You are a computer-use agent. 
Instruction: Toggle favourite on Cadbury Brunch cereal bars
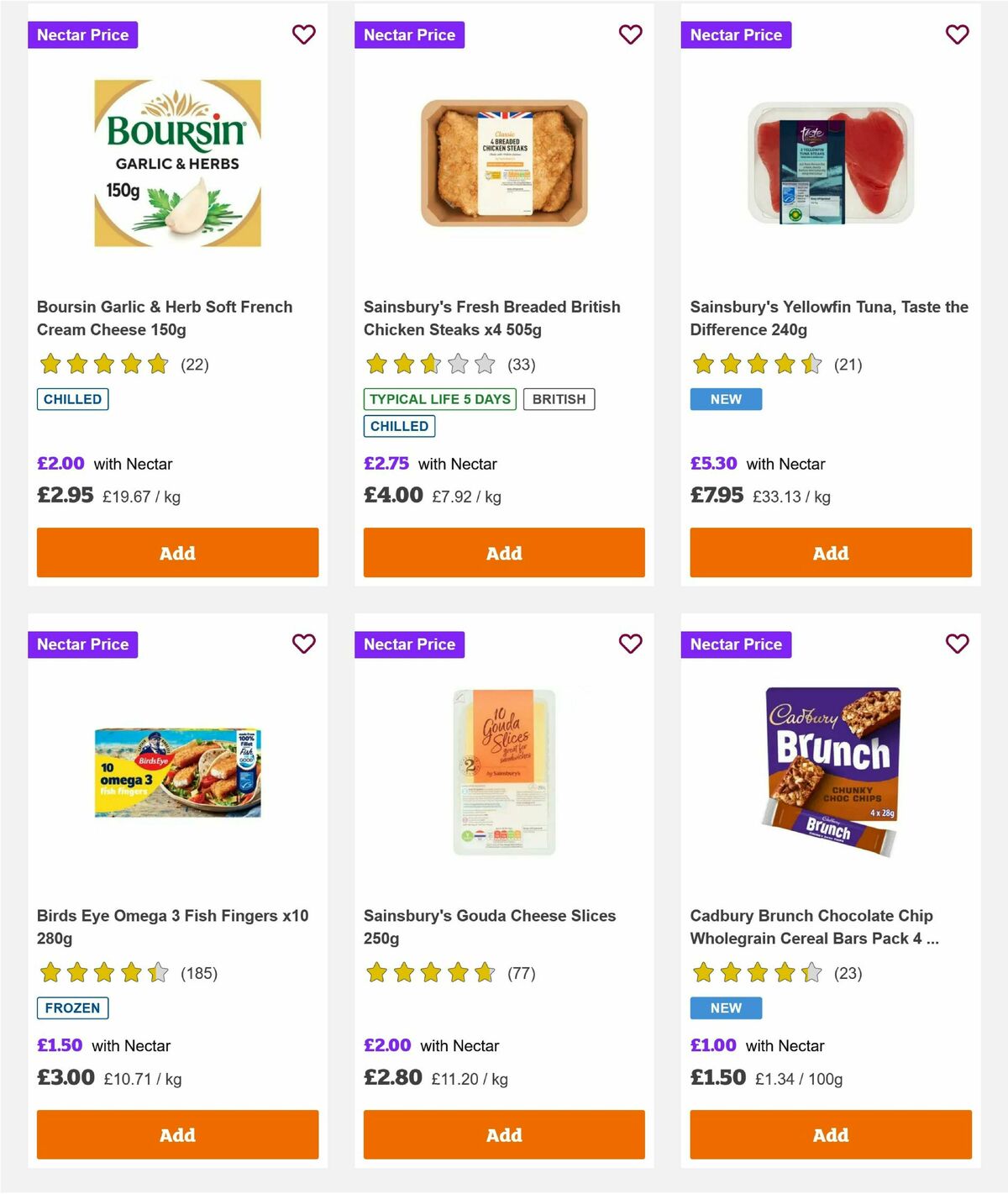pos(957,644)
